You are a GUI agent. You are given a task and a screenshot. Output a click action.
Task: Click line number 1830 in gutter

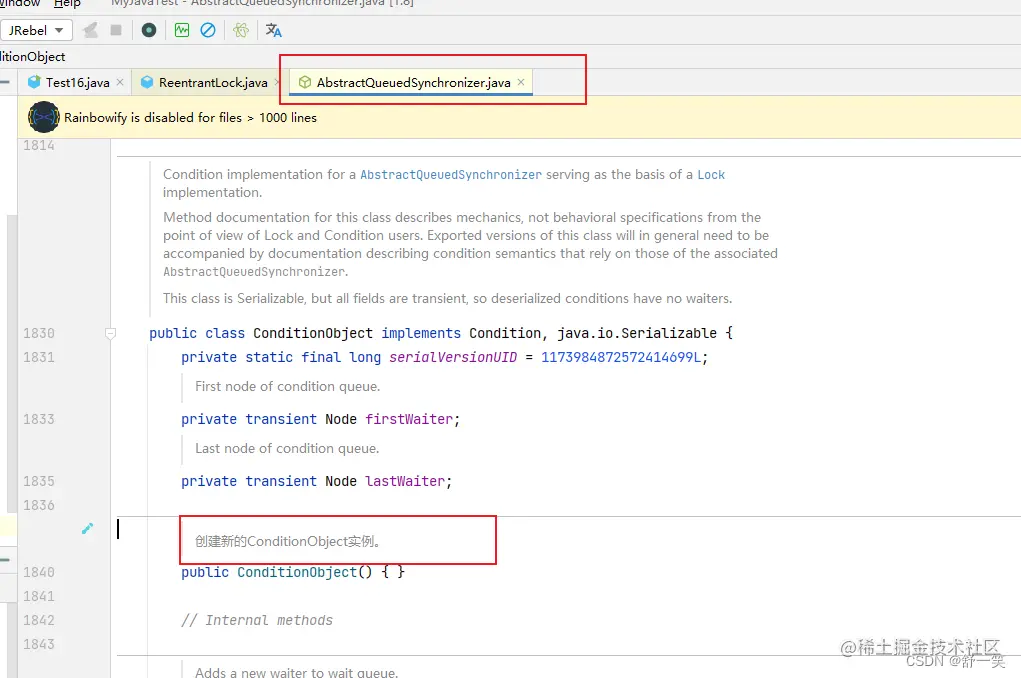coord(39,333)
